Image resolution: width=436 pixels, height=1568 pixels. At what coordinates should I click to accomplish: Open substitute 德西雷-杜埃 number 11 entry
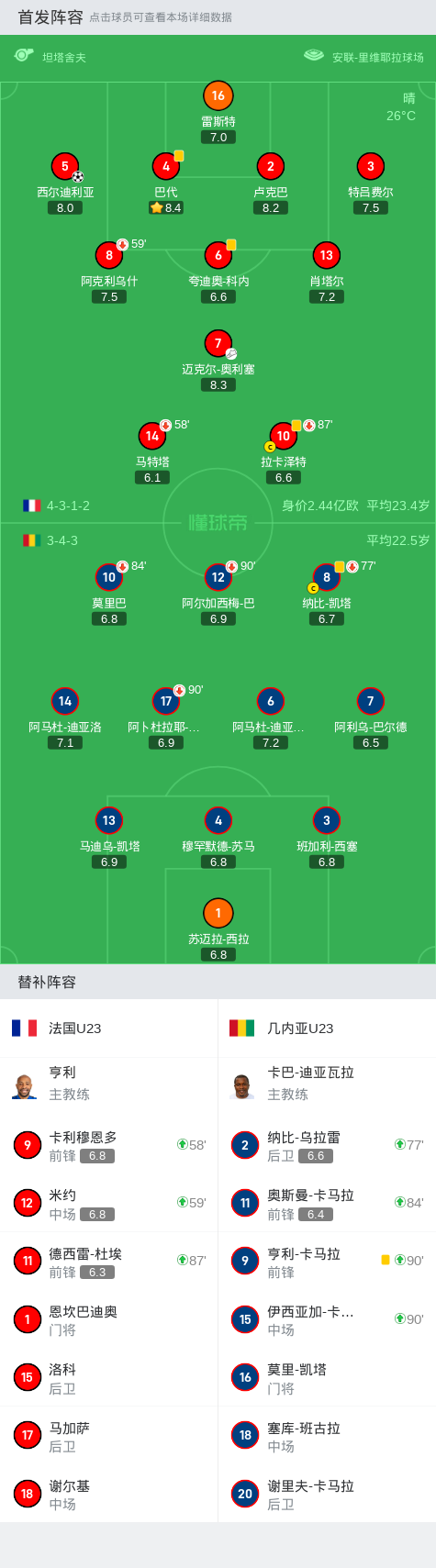click(109, 1262)
